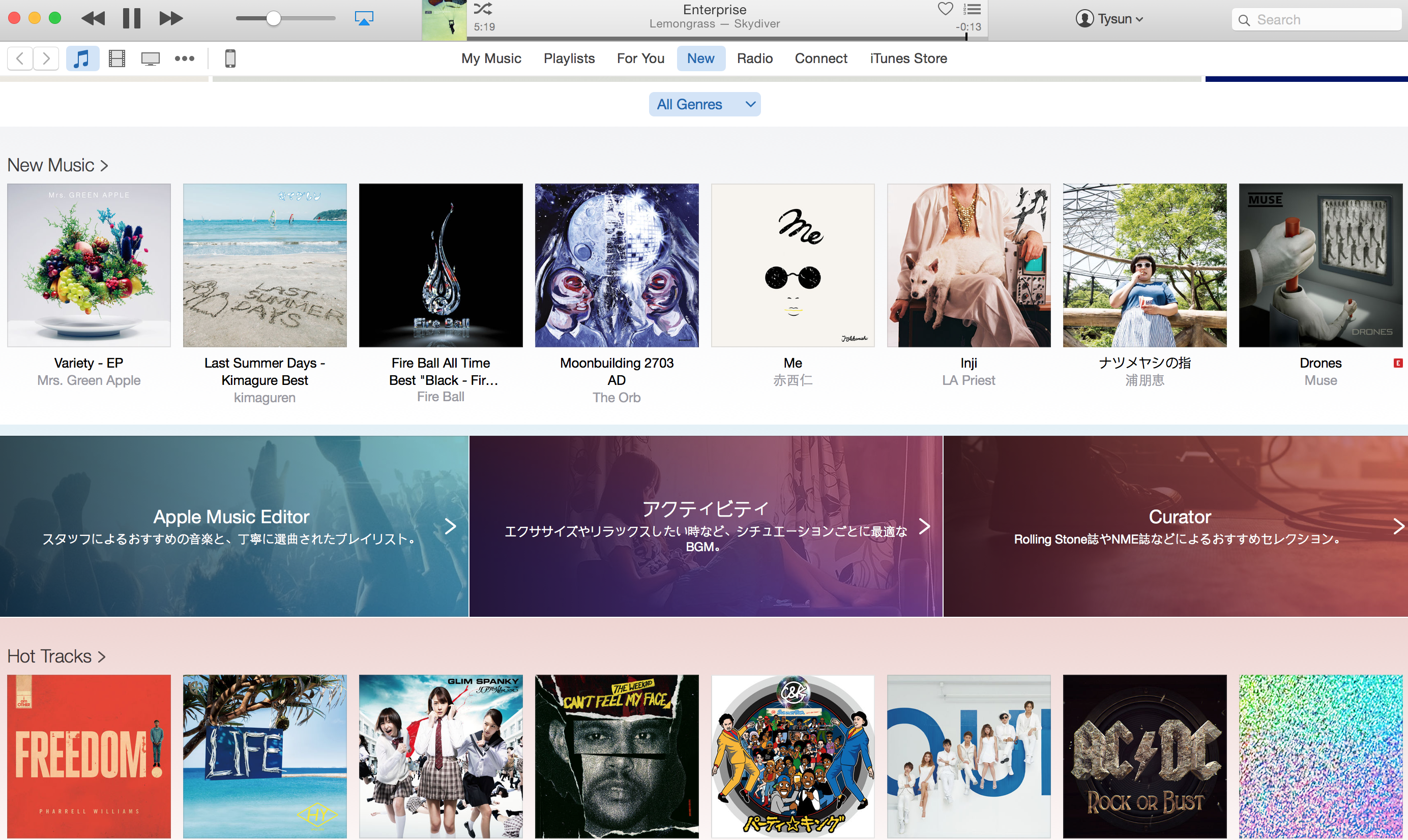This screenshot has height=840, width=1408.
Task: Open the アクティビティ banner
Action: coord(706,526)
